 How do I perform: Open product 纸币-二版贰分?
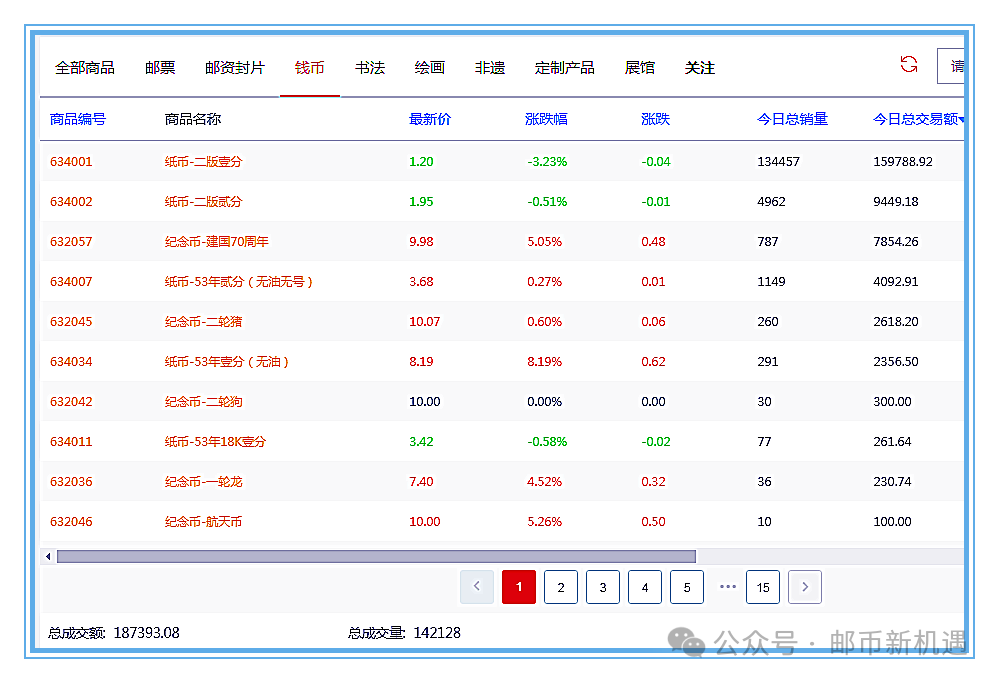pyautogui.click(x=203, y=202)
